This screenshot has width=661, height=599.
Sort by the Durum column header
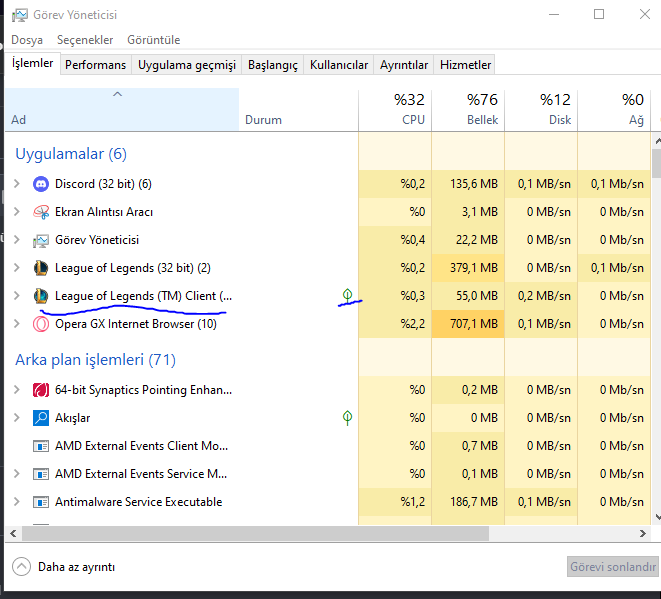(x=298, y=110)
